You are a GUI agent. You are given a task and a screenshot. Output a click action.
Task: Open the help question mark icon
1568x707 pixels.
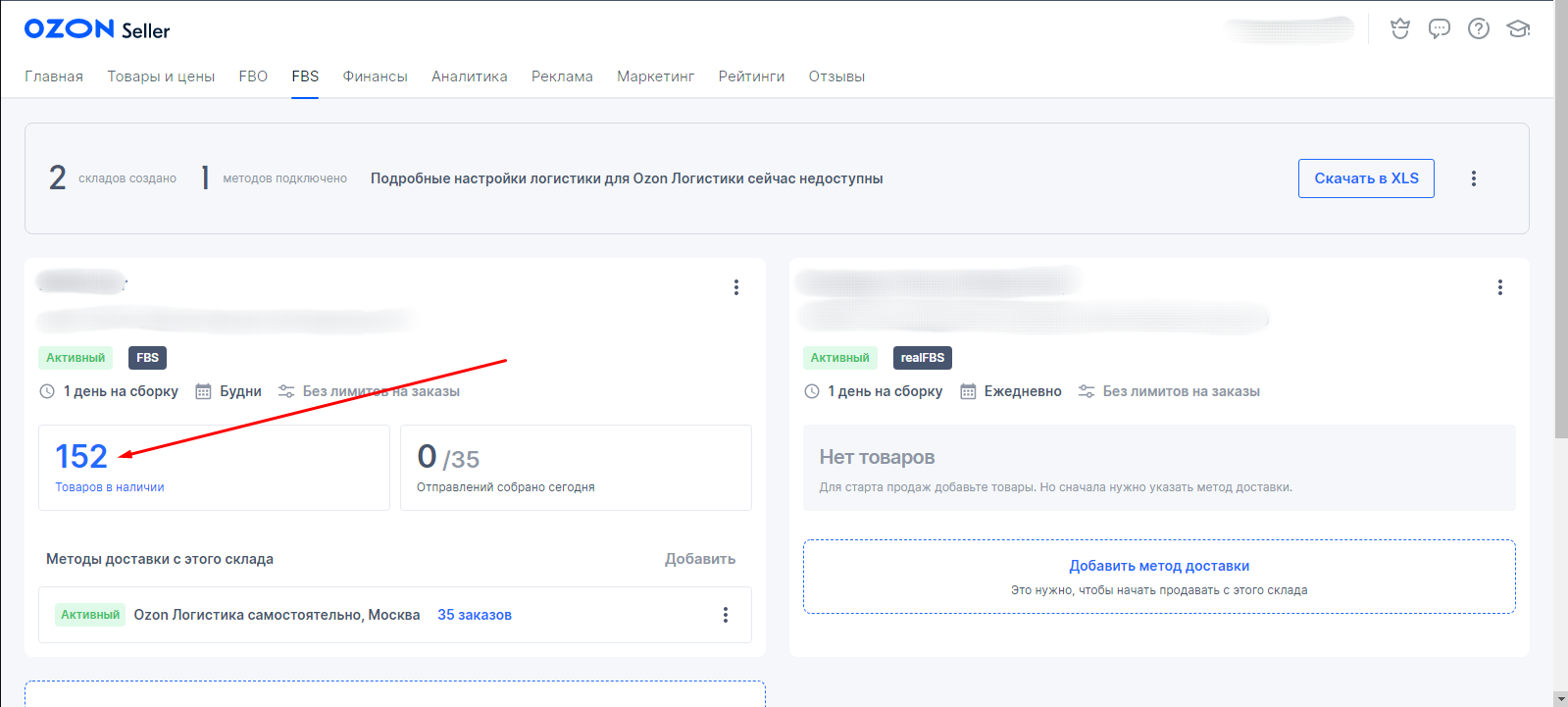(x=1479, y=29)
